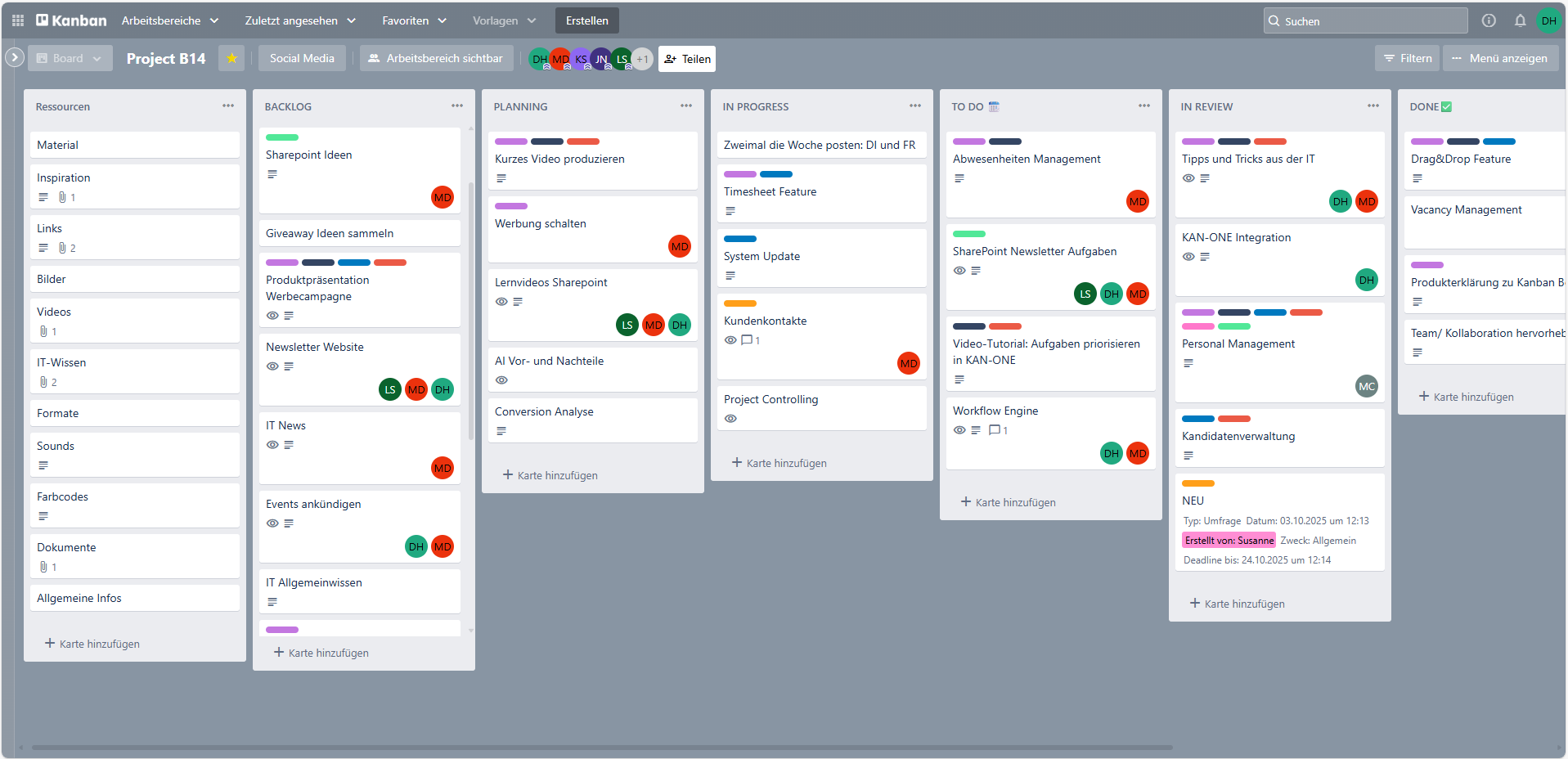Open the Board view switcher dropdown
Viewport: 1568px width, 759px height.
click(x=70, y=58)
